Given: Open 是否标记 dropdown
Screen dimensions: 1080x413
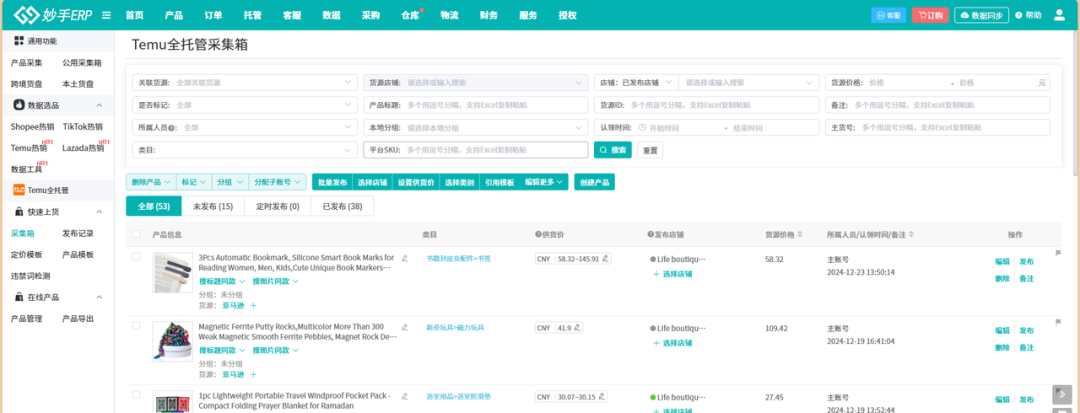Looking at the screenshot, I should click(x=244, y=105).
